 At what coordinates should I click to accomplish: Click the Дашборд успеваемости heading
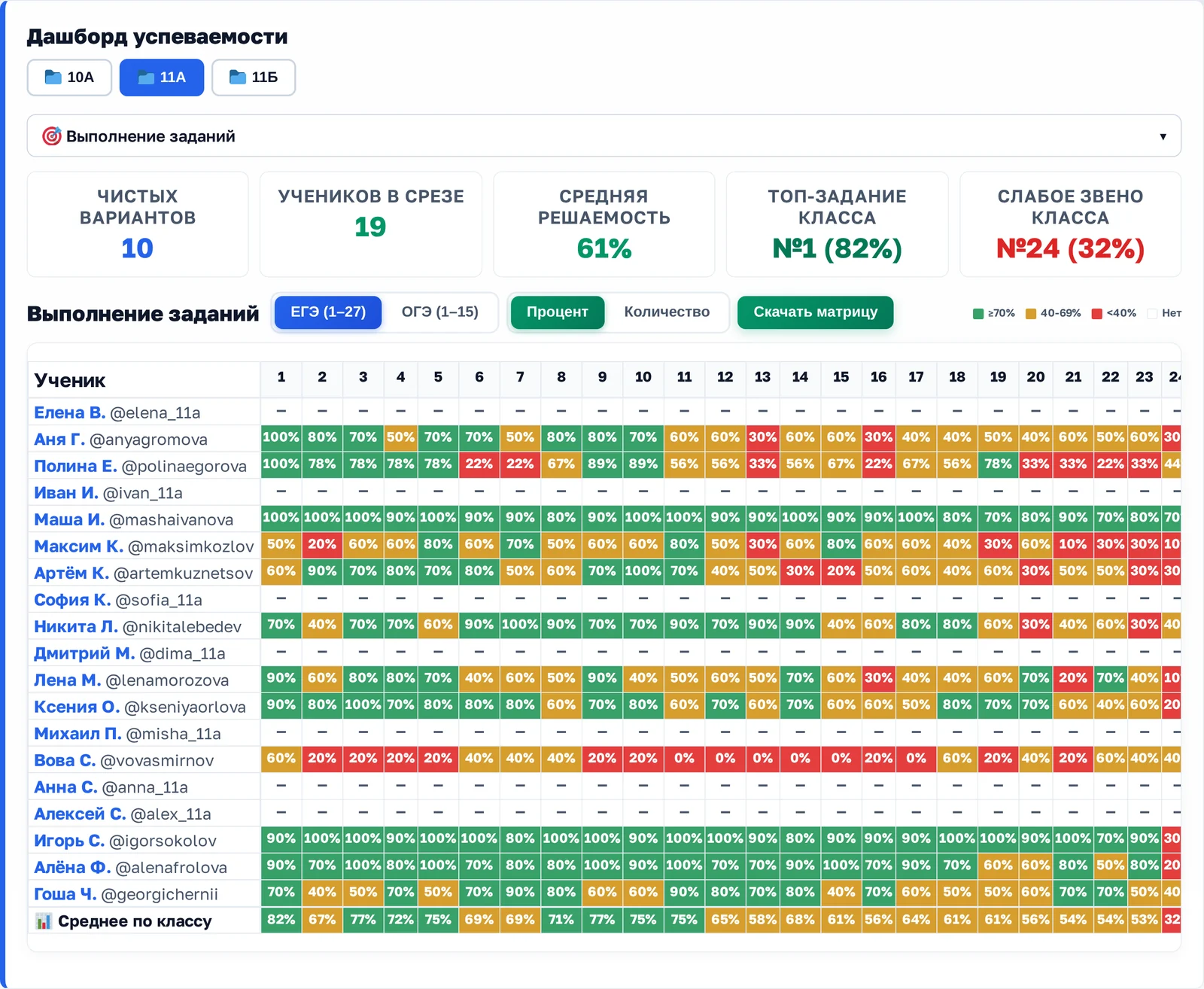pos(157,37)
